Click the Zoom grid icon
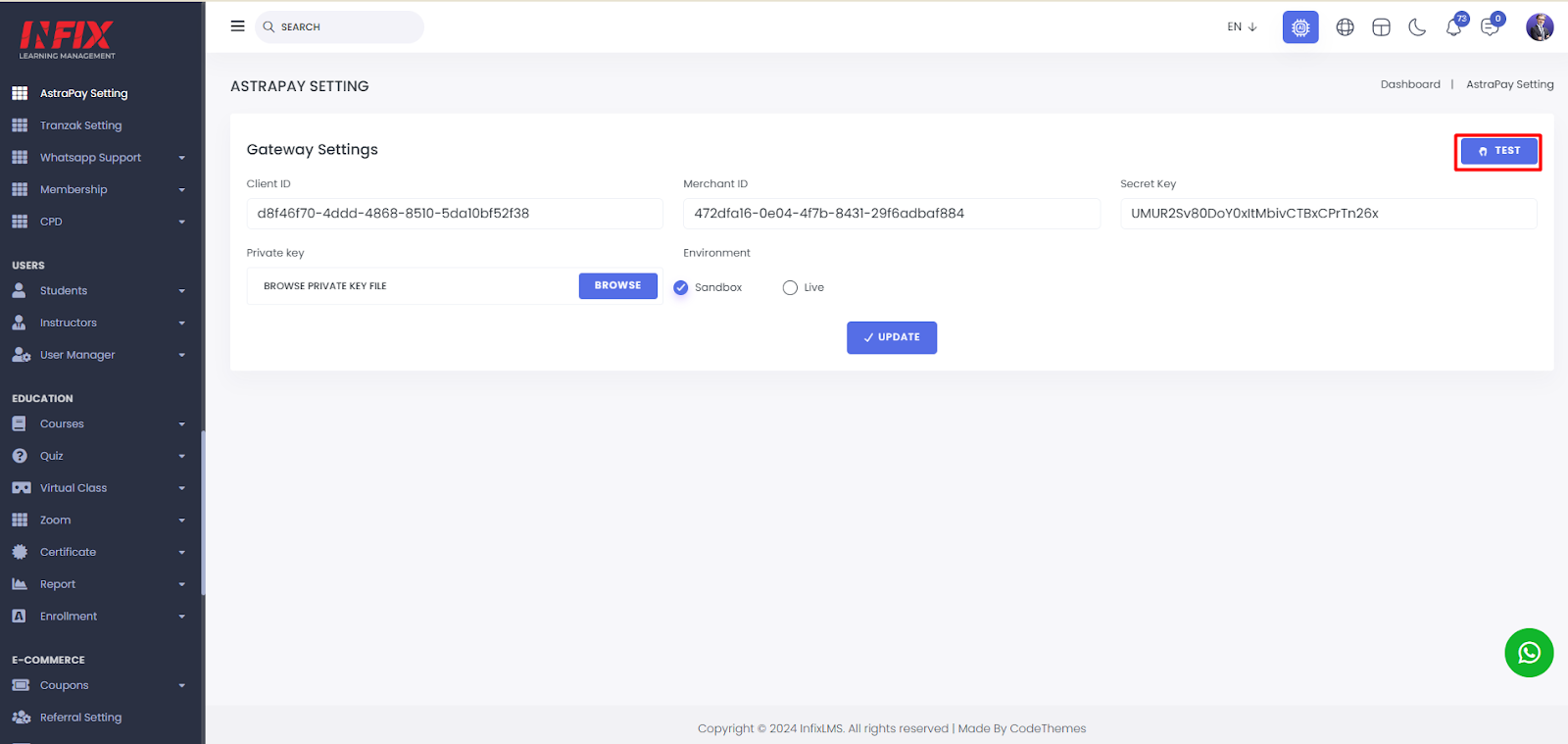 click(x=19, y=520)
